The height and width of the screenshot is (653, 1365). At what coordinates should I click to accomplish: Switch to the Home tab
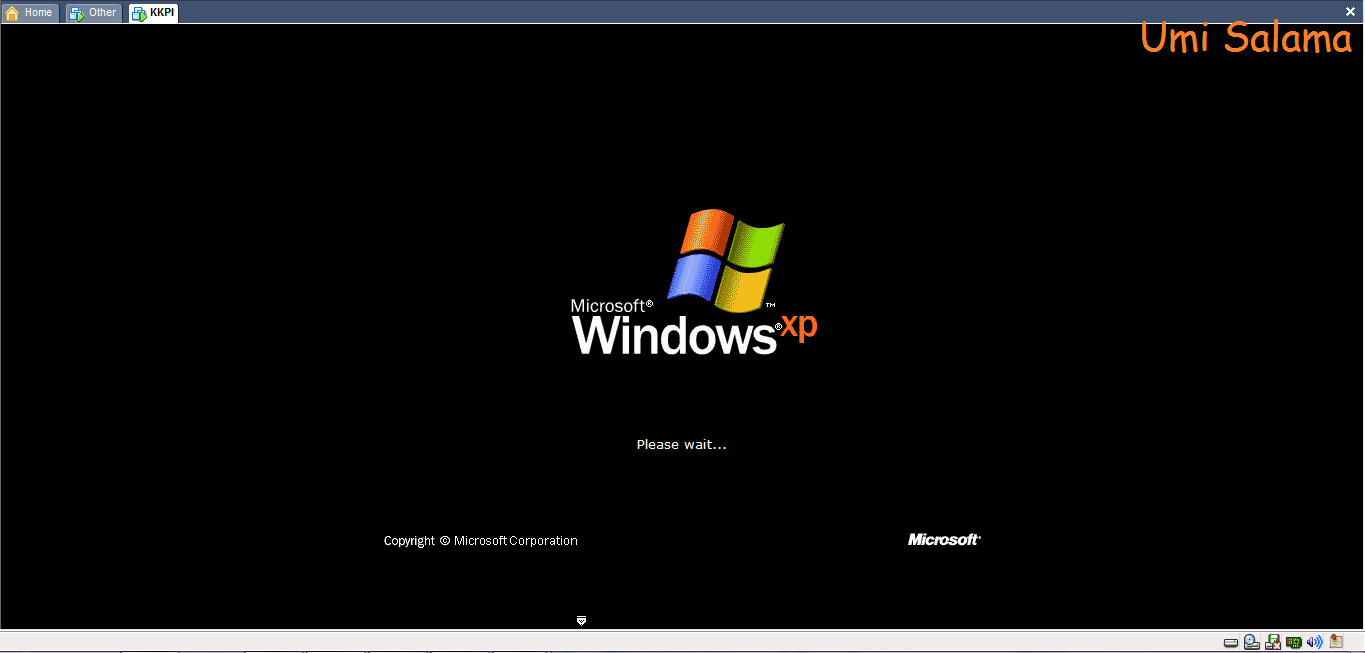pos(30,13)
